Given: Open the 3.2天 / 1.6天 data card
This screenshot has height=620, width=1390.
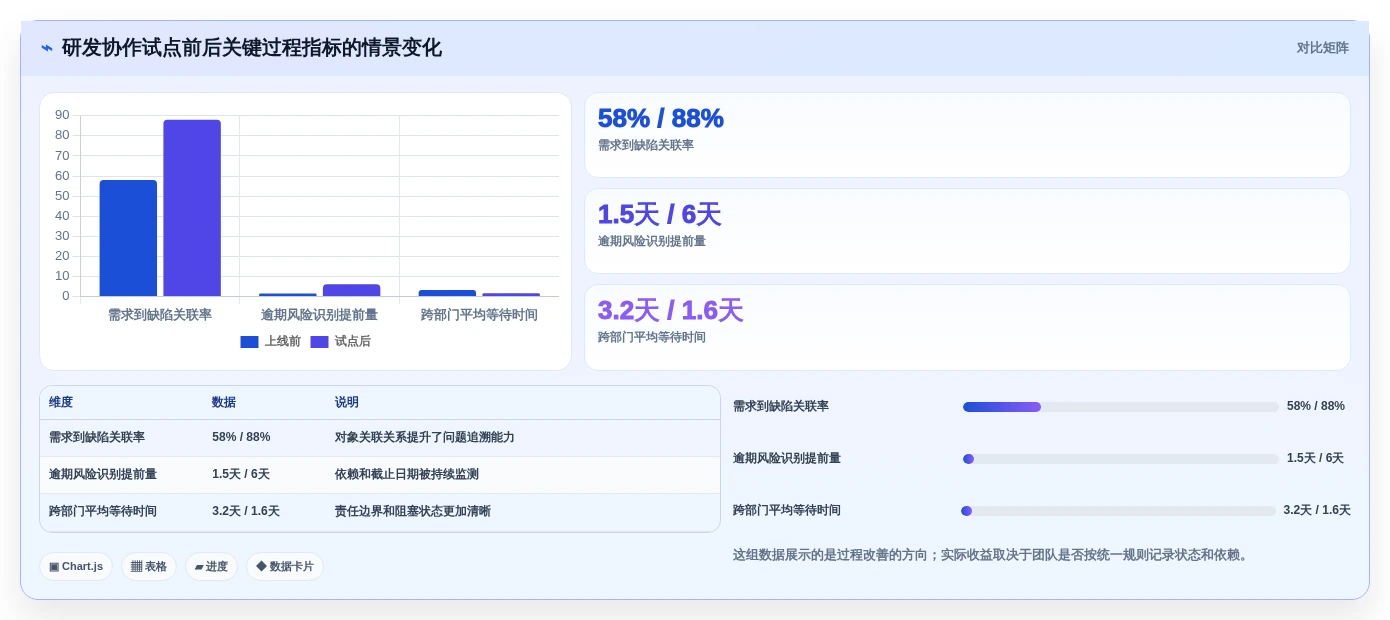Looking at the screenshot, I should point(967,327).
